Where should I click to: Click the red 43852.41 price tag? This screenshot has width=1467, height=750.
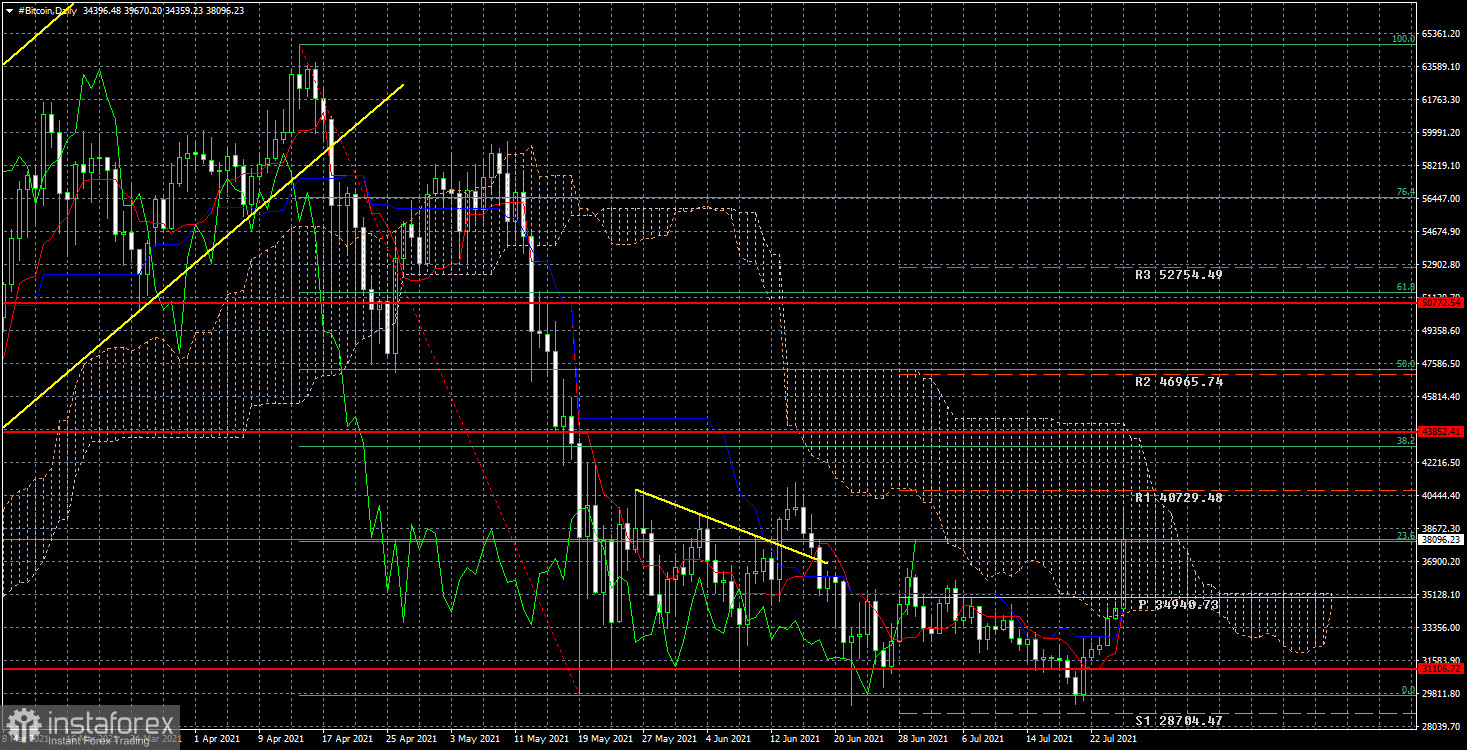coord(1442,431)
